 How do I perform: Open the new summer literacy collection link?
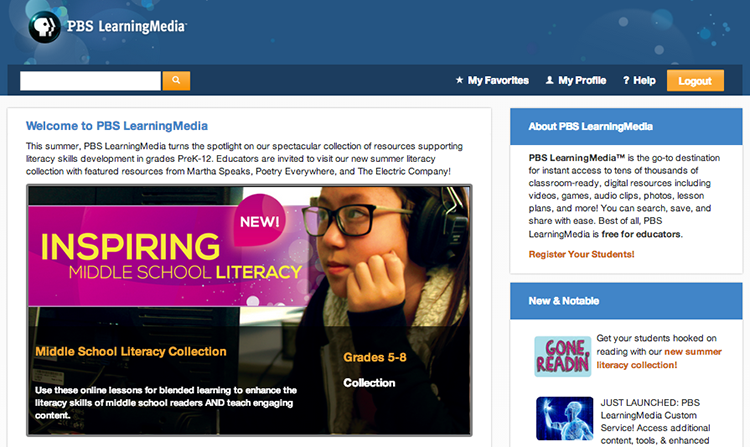(x=659, y=358)
